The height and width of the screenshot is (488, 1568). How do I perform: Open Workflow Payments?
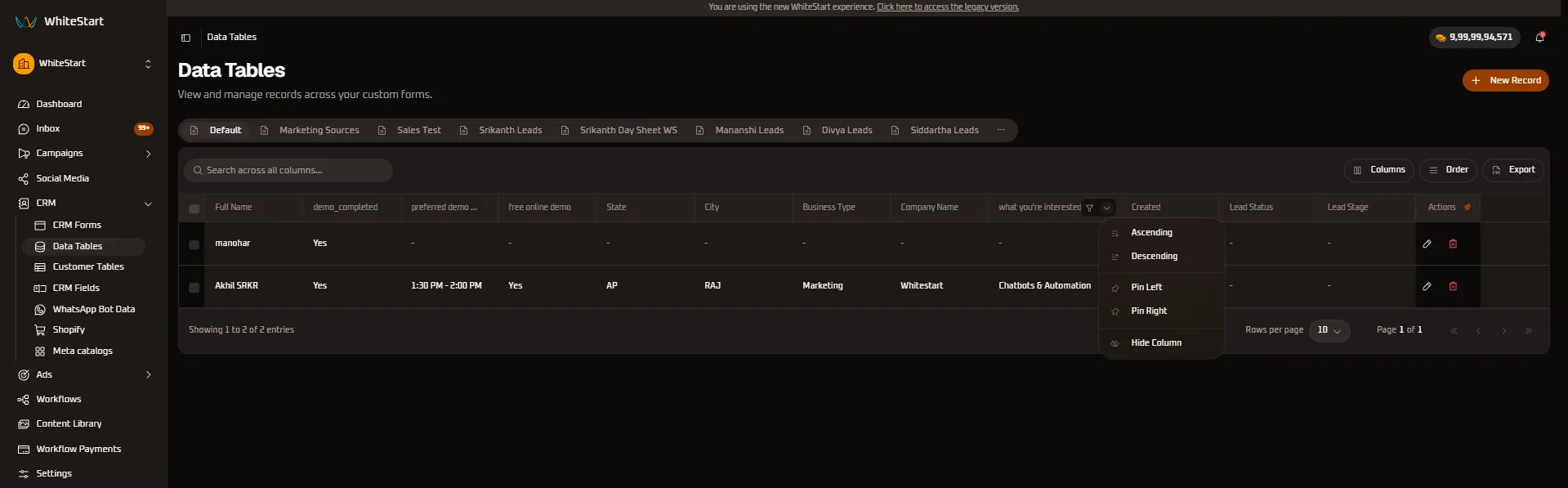[x=78, y=449]
